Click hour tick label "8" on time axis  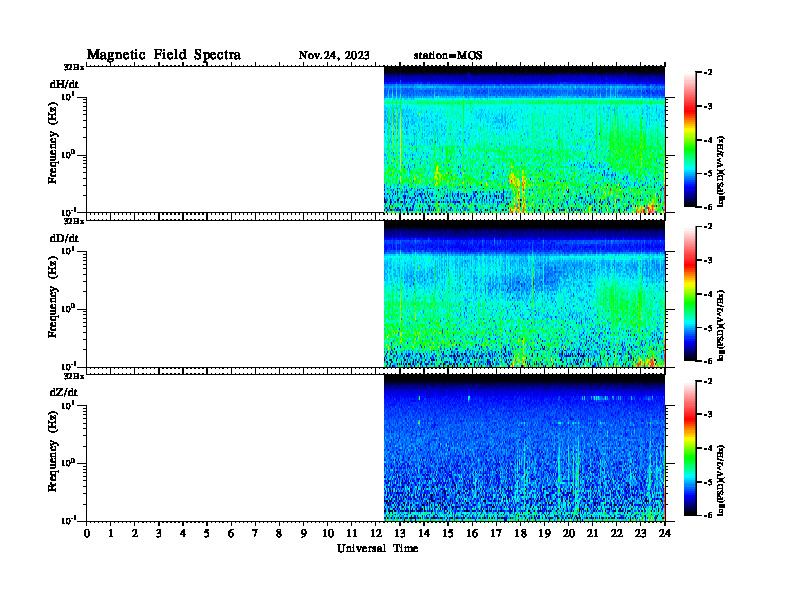pos(279,534)
